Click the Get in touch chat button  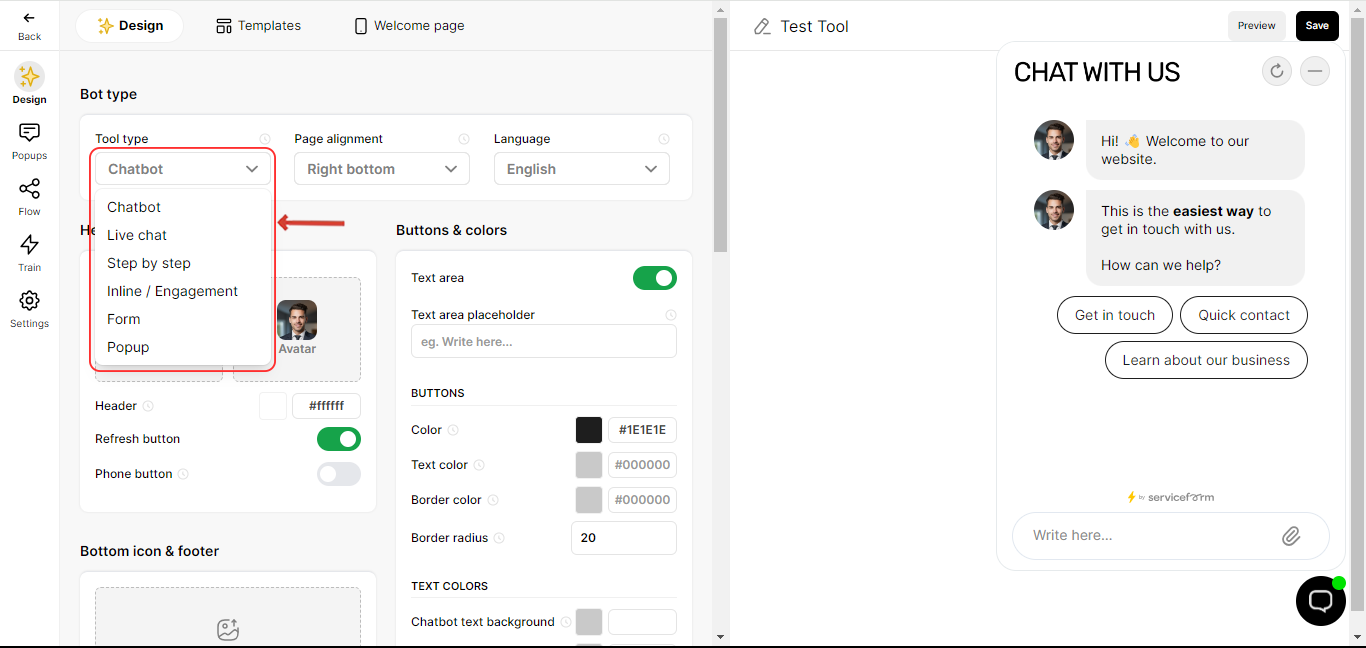pyautogui.click(x=1114, y=315)
